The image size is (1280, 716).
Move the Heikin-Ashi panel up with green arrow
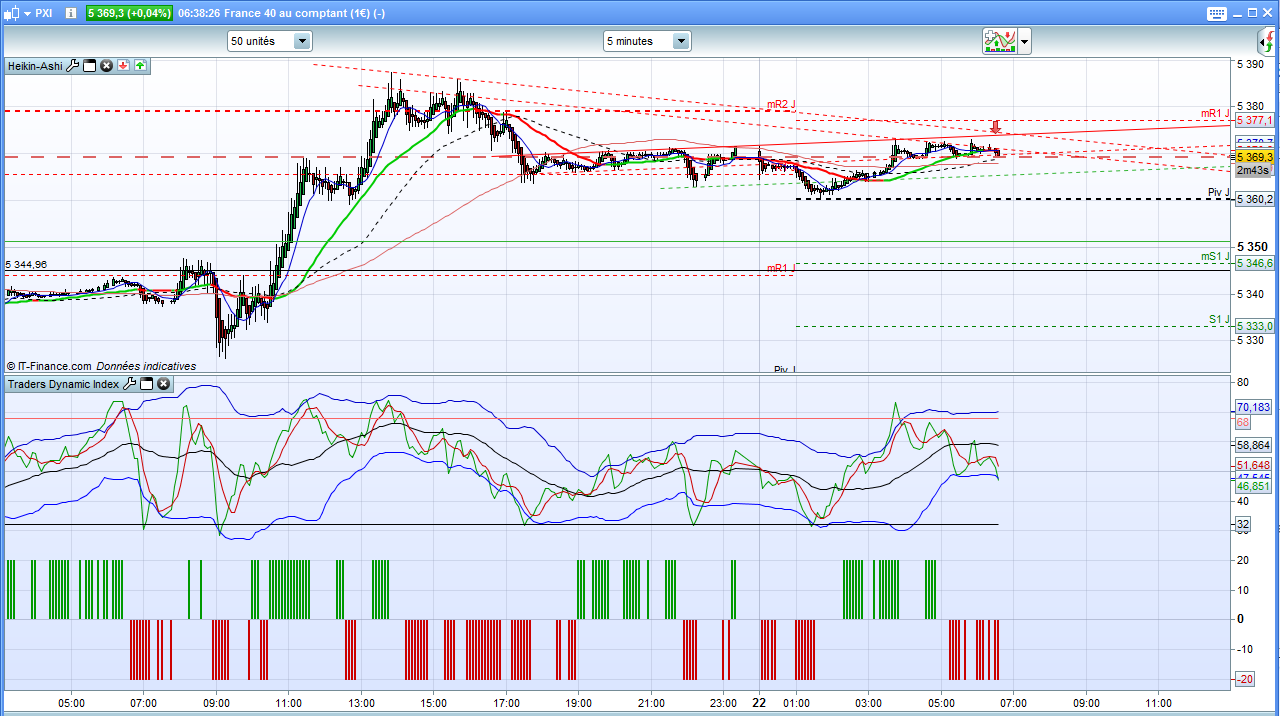[140, 66]
